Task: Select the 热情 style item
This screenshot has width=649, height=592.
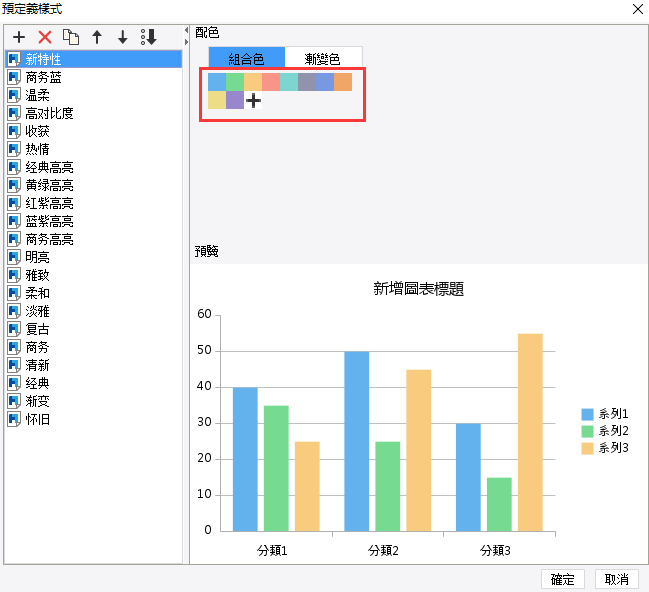Action: click(94, 149)
